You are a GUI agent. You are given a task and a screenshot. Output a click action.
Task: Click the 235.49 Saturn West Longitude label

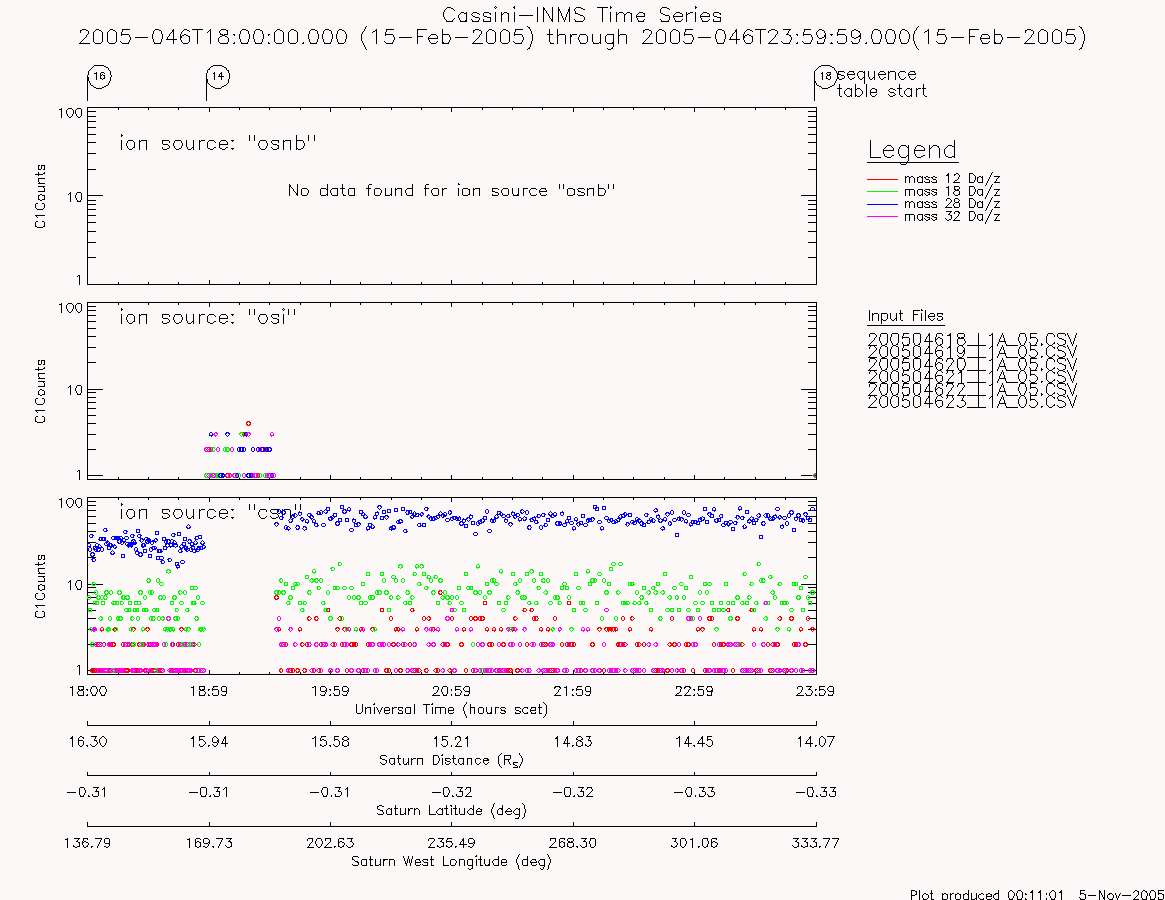point(452,843)
